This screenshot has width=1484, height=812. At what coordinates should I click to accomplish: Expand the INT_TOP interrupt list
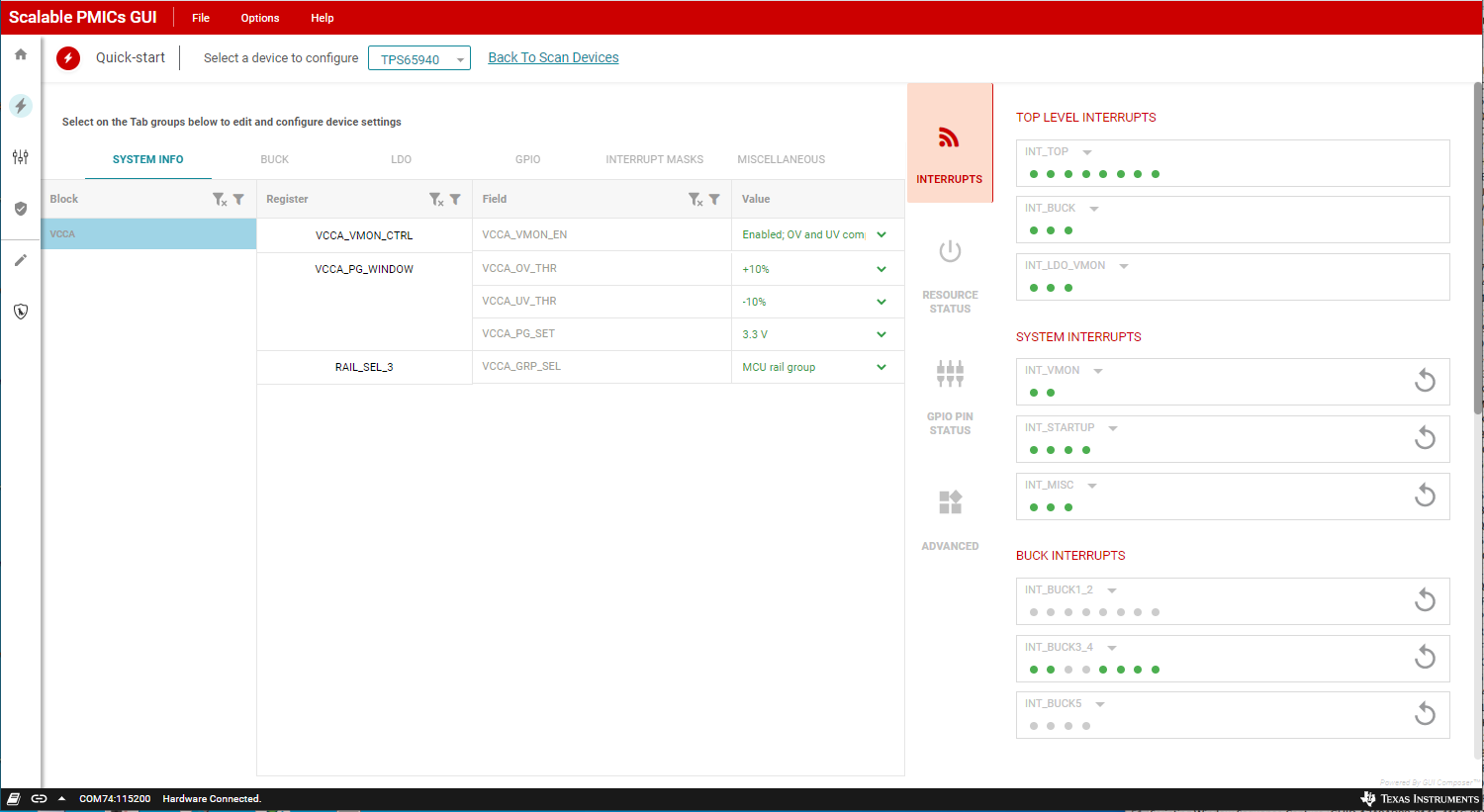click(x=1087, y=152)
